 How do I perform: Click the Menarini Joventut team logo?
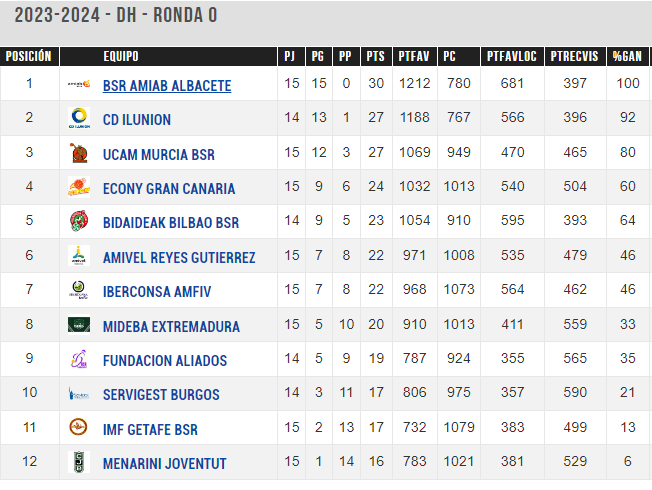(x=79, y=462)
